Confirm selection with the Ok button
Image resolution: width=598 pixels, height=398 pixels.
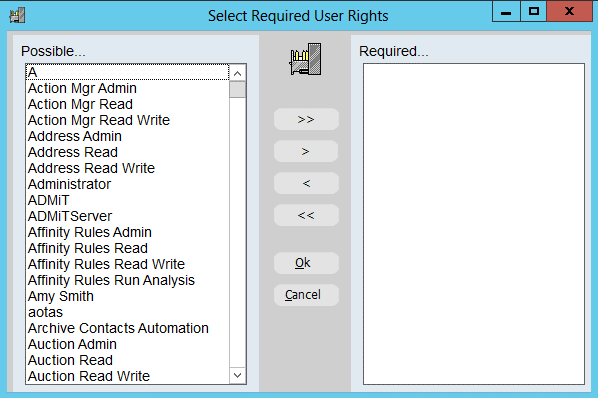[306, 263]
